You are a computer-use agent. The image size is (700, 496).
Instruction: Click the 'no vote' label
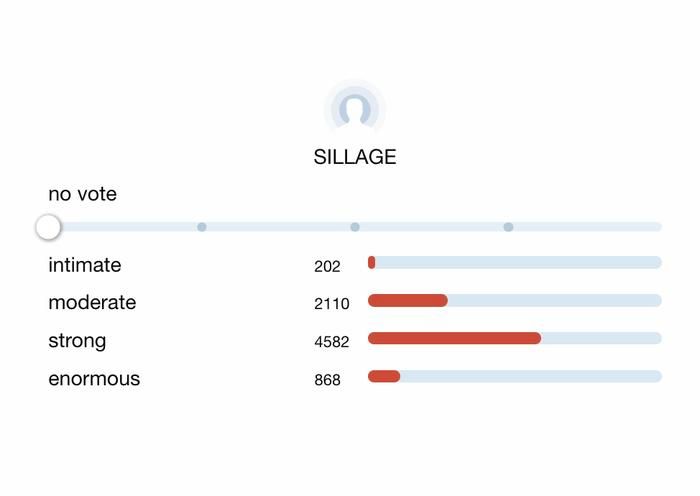pyautogui.click(x=82, y=194)
